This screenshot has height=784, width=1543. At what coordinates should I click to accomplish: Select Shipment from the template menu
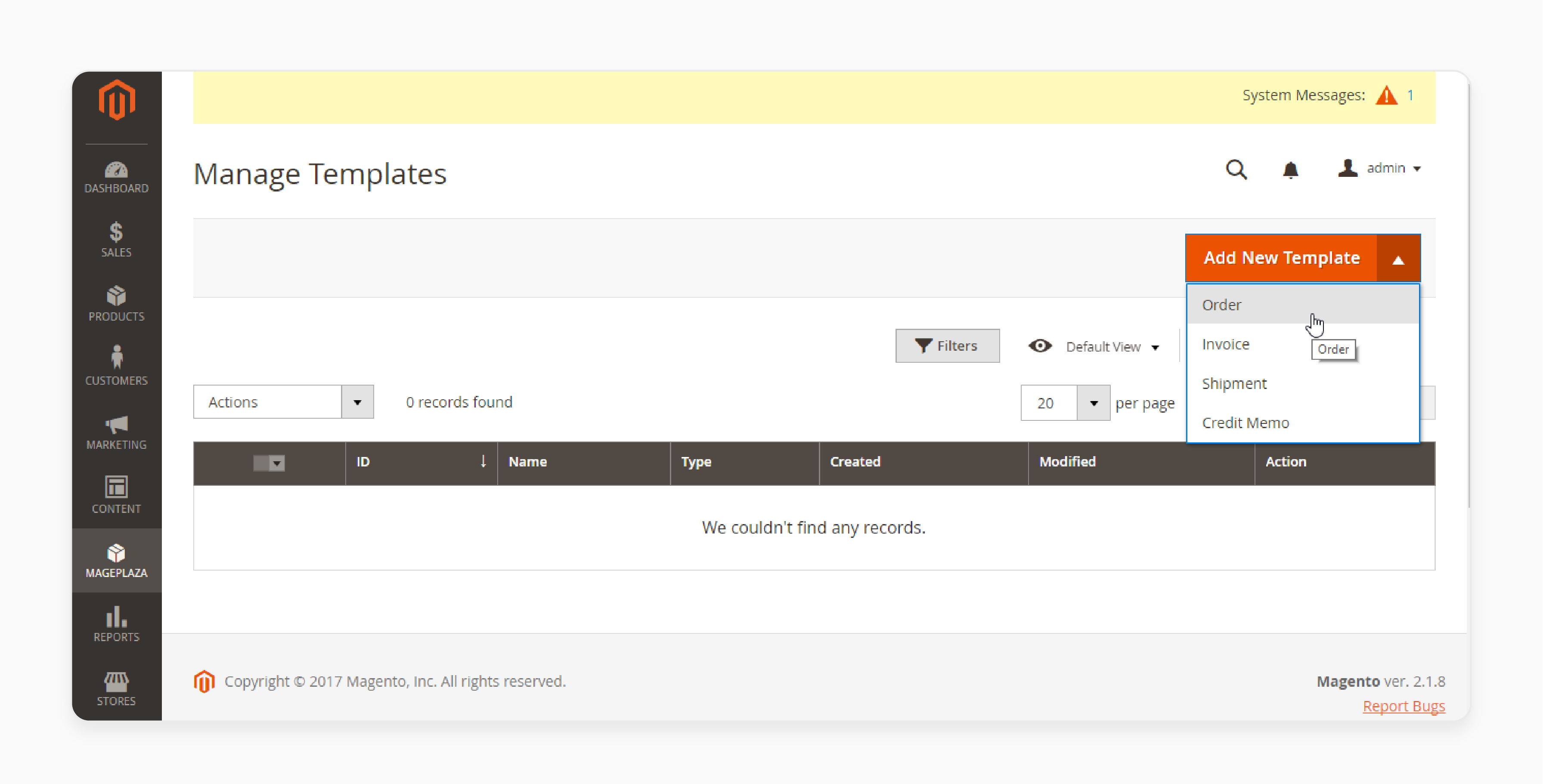tap(1303, 384)
